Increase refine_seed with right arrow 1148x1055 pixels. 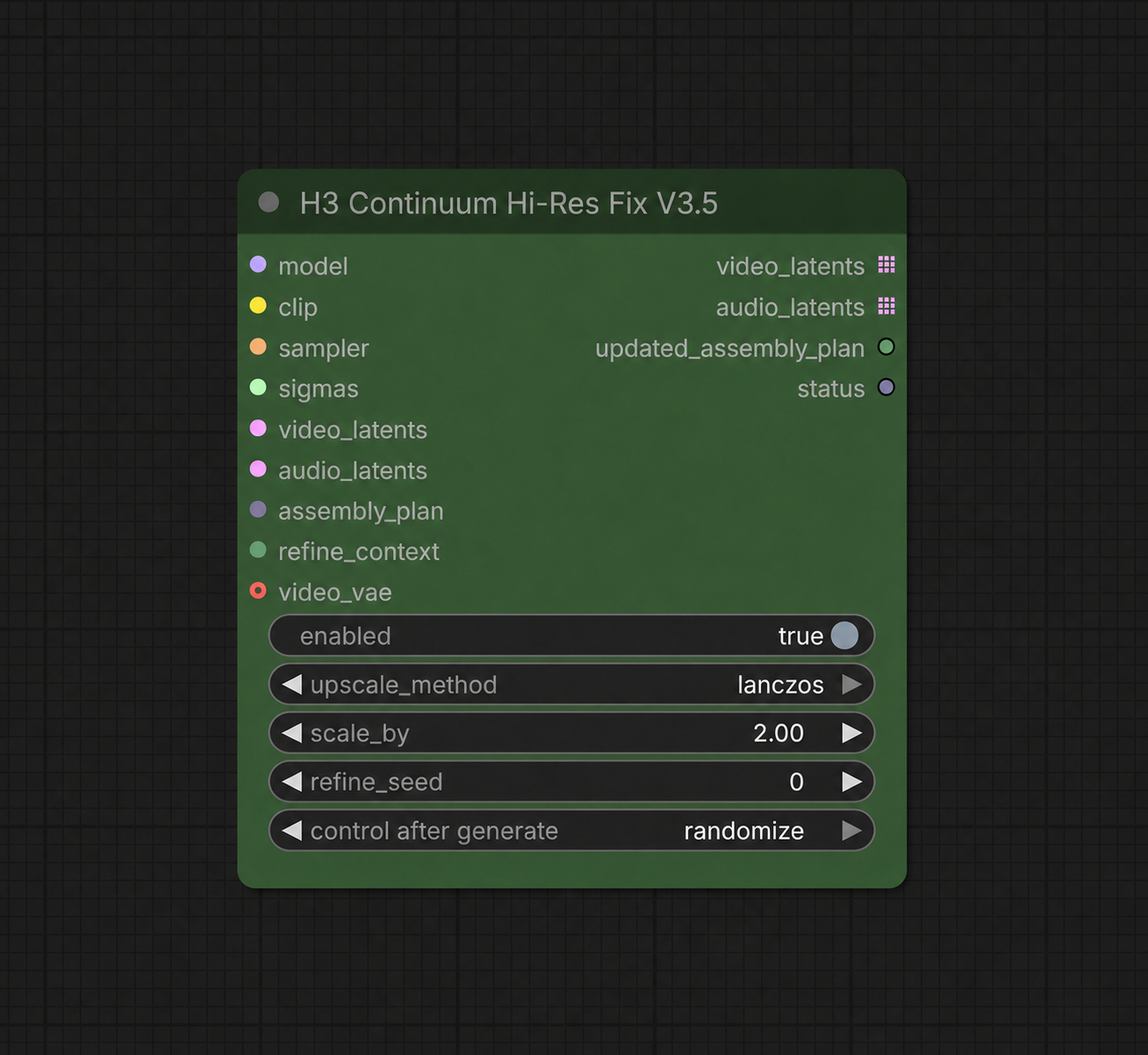click(851, 782)
